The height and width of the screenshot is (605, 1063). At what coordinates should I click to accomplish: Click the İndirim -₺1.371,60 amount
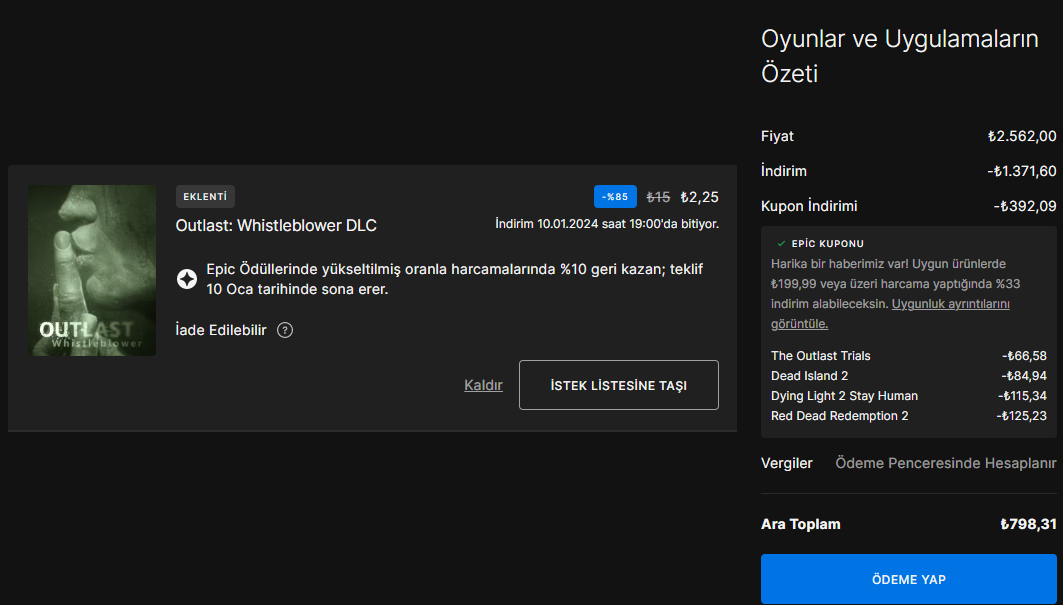pos(1022,171)
